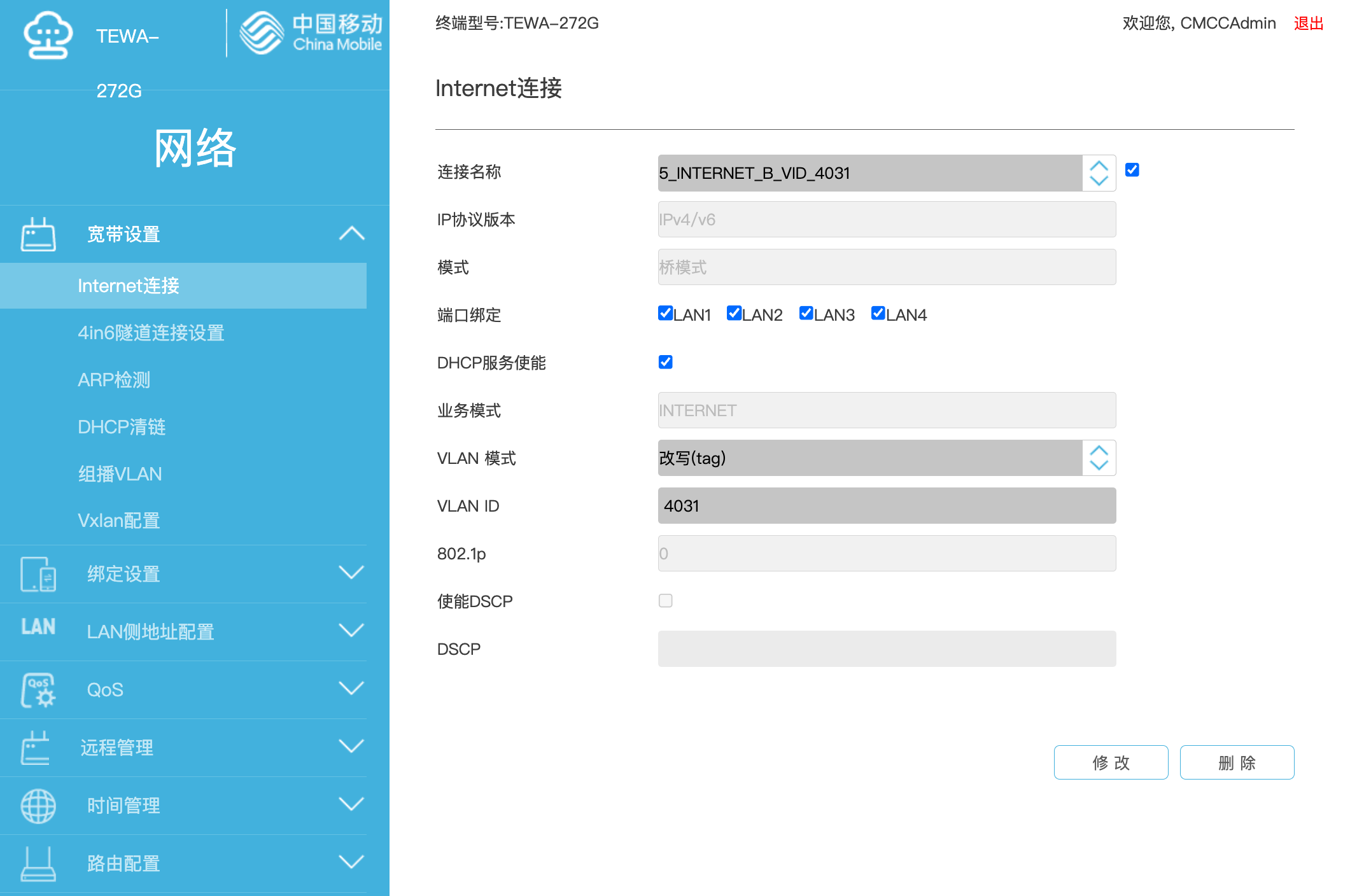Click the binding settings device icon
The height and width of the screenshot is (896, 1371).
pyautogui.click(x=38, y=574)
